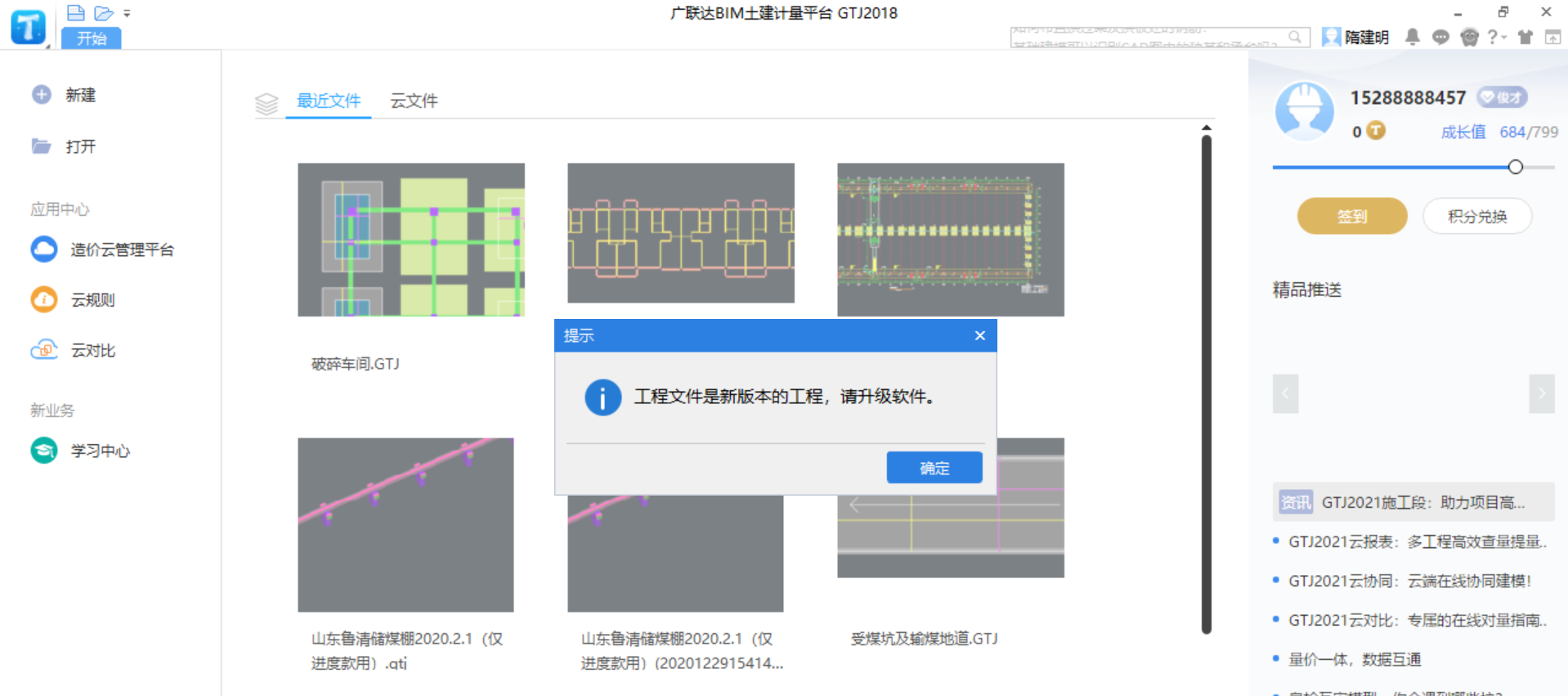Click the recent files vertical scrollbar
Image resolution: width=1568 pixels, height=696 pixels.
(x=1207, y=384)
